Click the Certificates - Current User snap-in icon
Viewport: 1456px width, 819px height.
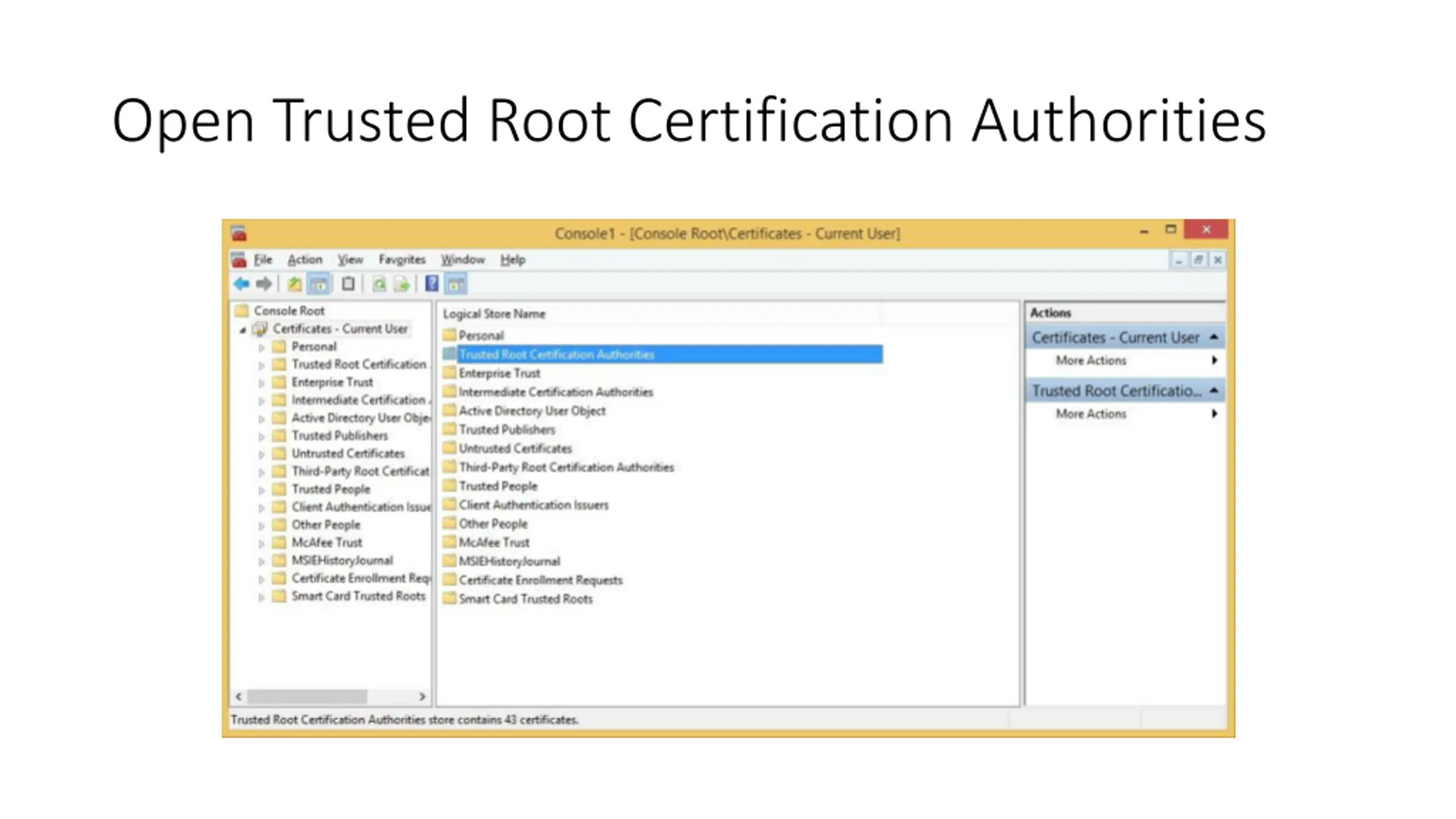click(260, 329)
